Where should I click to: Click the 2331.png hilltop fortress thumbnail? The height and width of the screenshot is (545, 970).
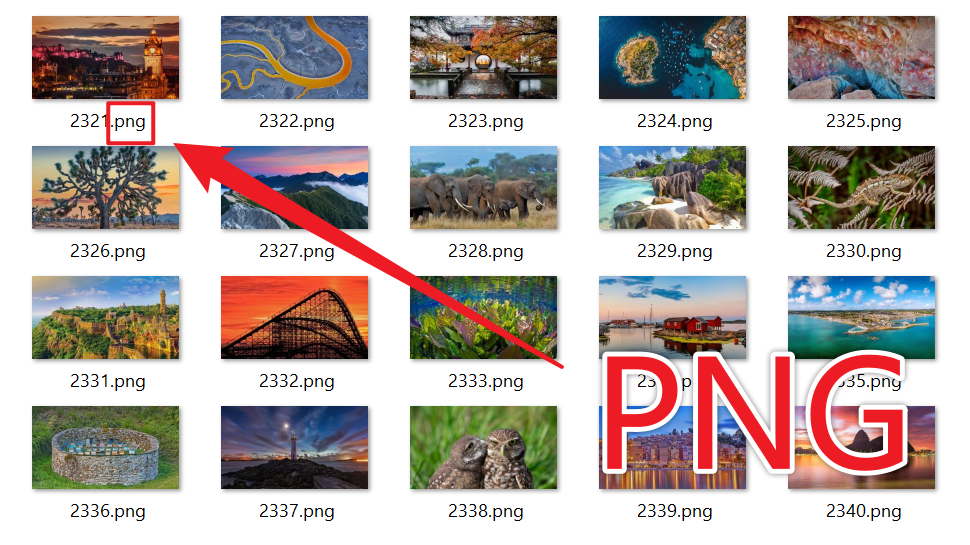(106, 317)
